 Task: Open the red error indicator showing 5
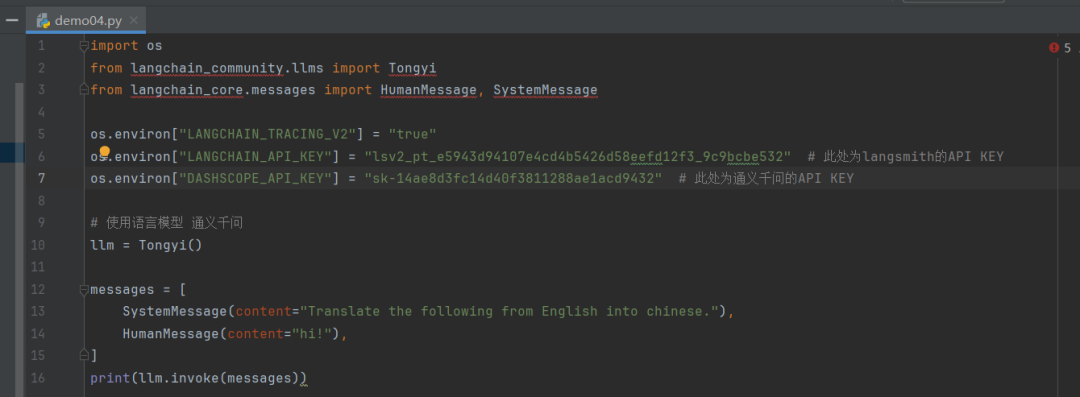click(x=1059, y=48)
